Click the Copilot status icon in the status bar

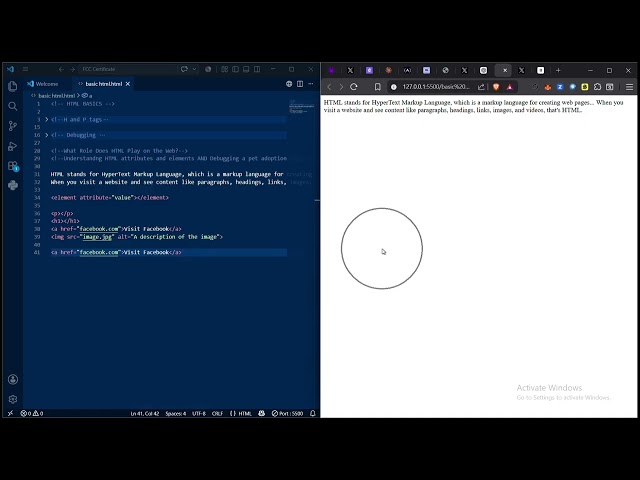pyautogui.click(x=262, y=413)
